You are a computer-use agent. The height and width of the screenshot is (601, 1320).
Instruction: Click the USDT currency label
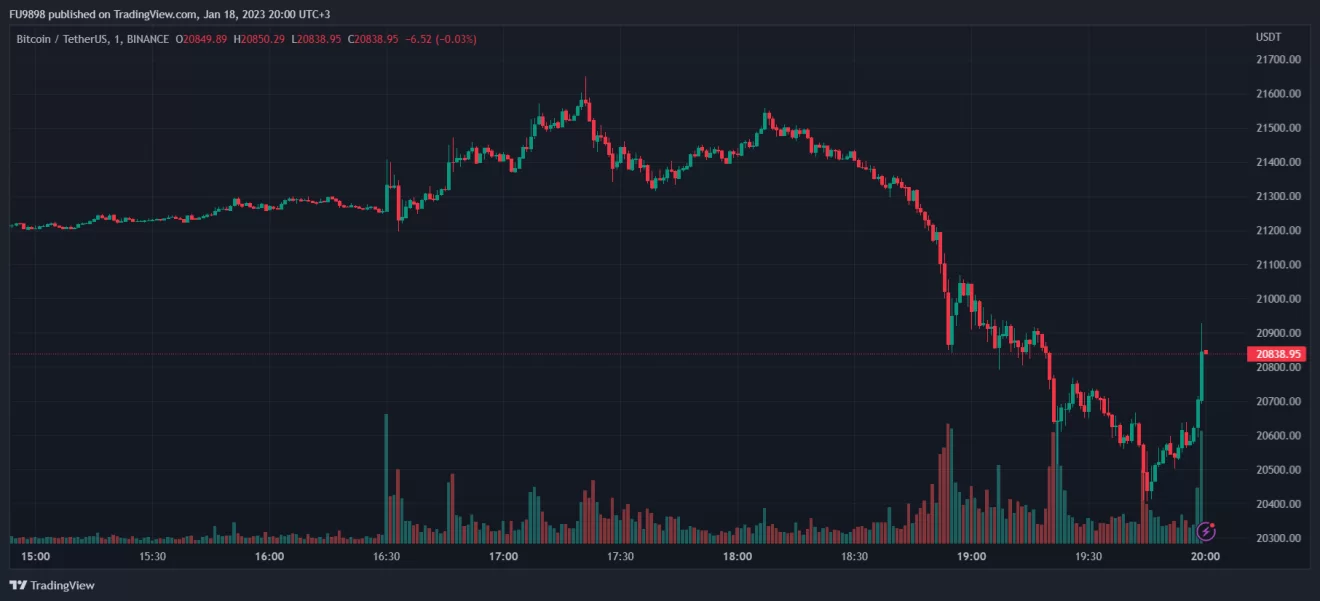coord(1268,37)
